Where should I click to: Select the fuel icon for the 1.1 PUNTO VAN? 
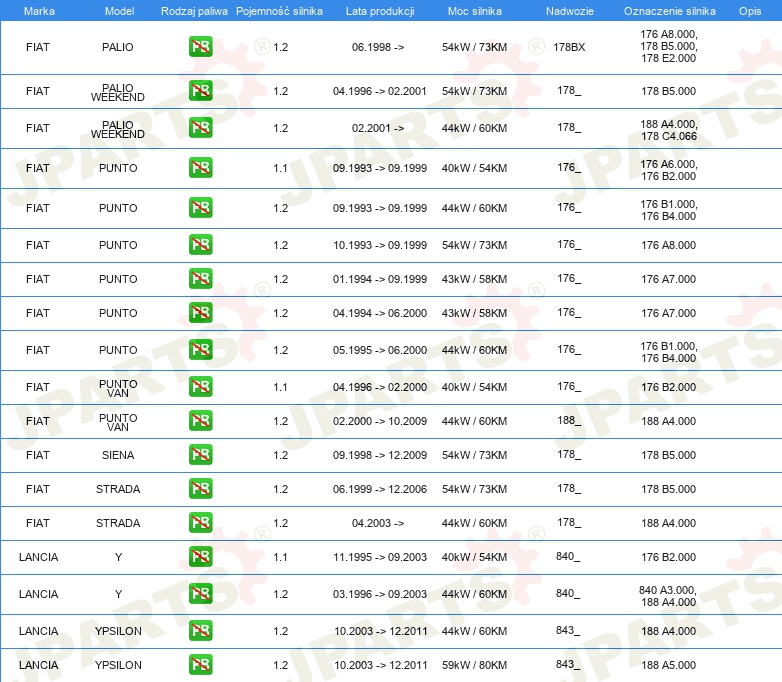(x=200, y=387)
